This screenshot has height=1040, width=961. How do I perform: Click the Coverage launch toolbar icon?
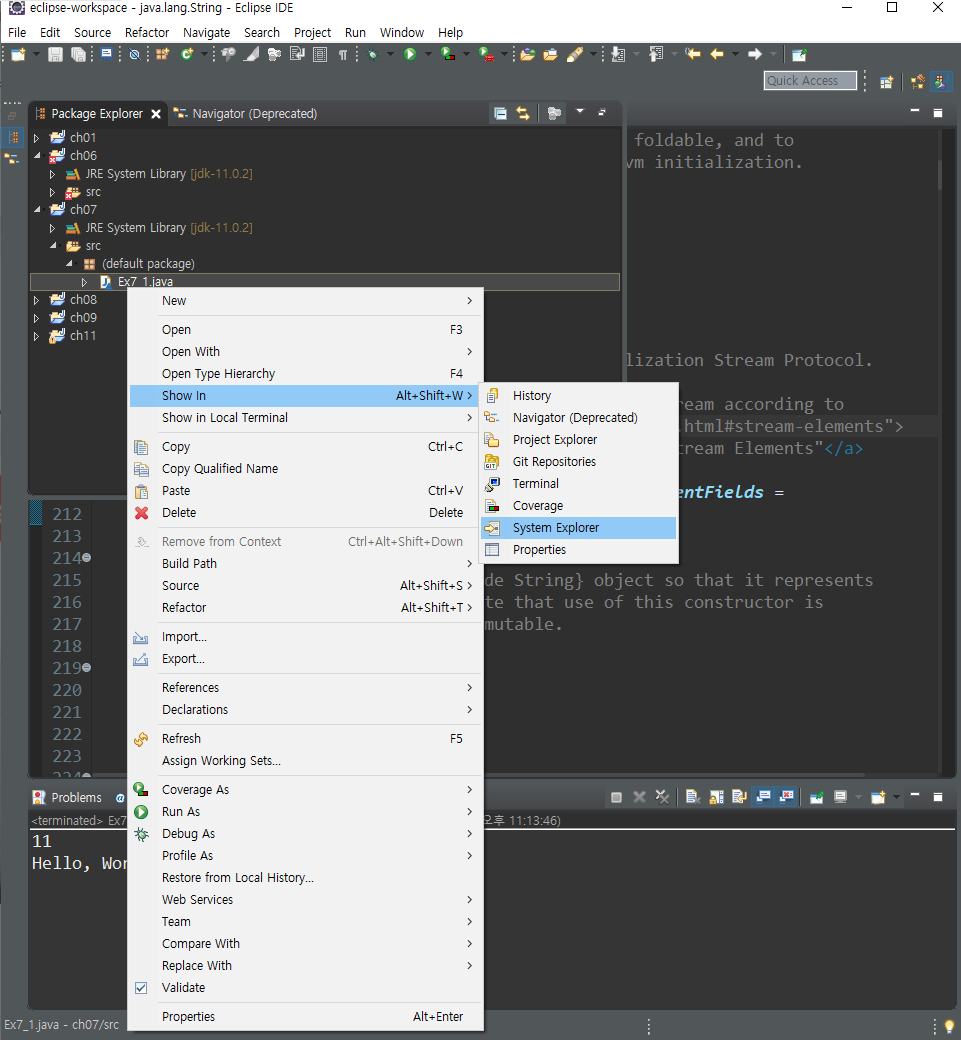[x=448, y=54]
